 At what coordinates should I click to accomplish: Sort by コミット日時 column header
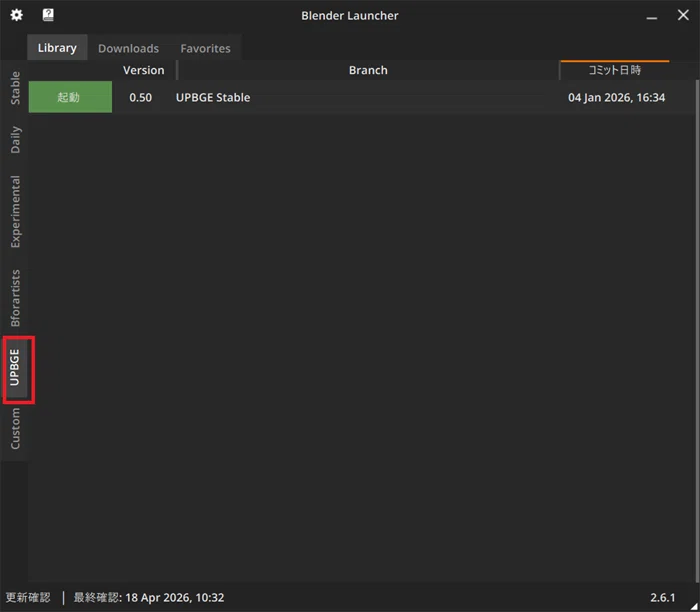pos(614,70)
